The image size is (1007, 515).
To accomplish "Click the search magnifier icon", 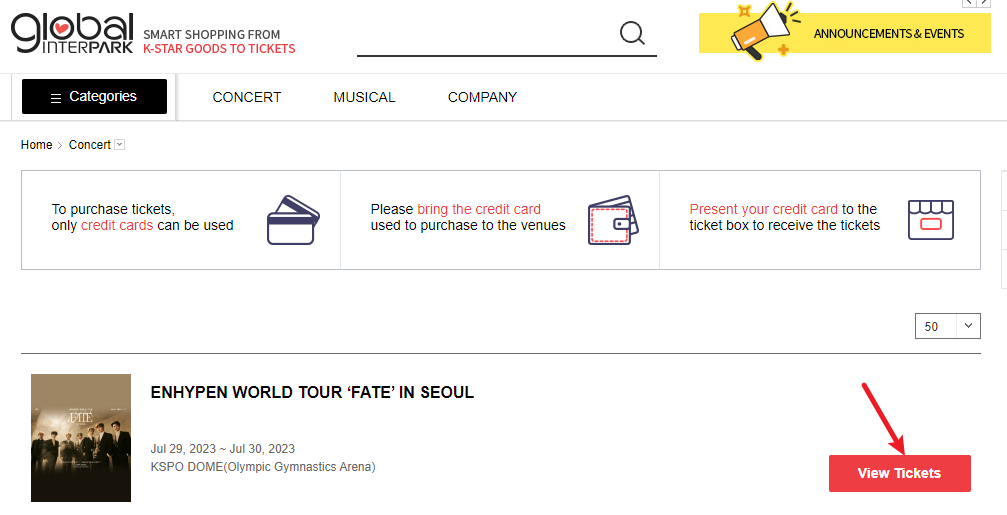I will tap(632, 34).
